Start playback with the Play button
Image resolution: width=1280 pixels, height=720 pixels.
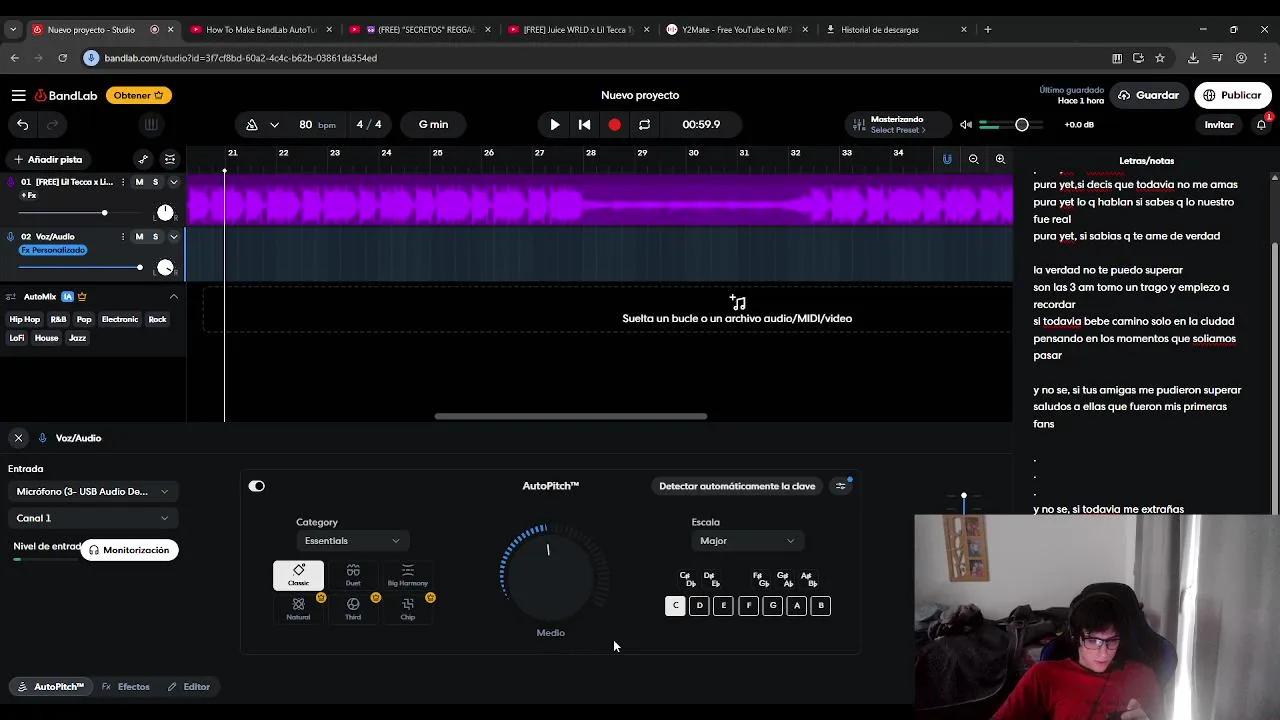(555, 124)
